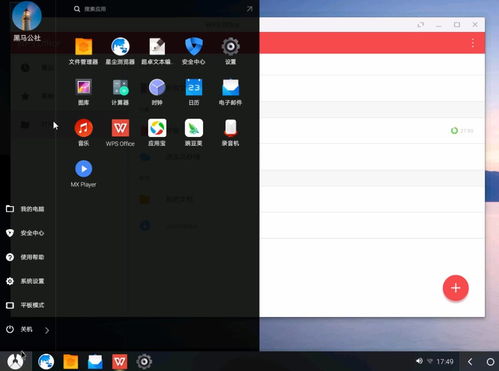
Task: Open the 文件管理器 file manager app
Action: click(x=83, y=51)
